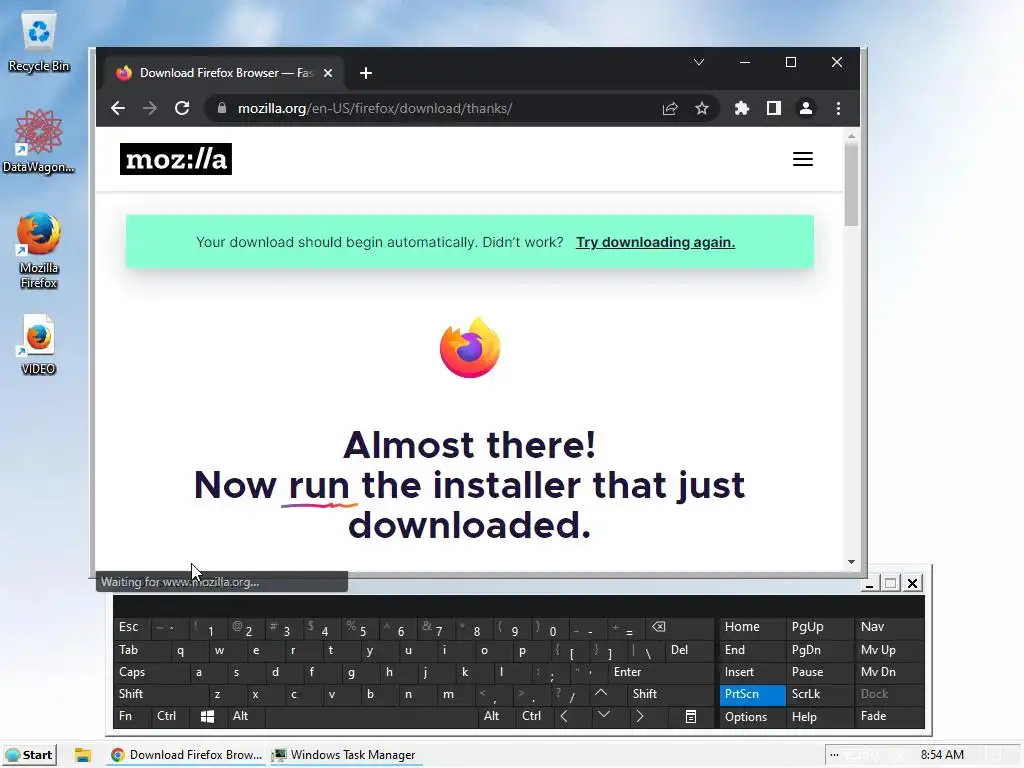Screen dimensions: 1024x768
Task: Click the up arrow key on-screen
Action: (x=601, y=694)
